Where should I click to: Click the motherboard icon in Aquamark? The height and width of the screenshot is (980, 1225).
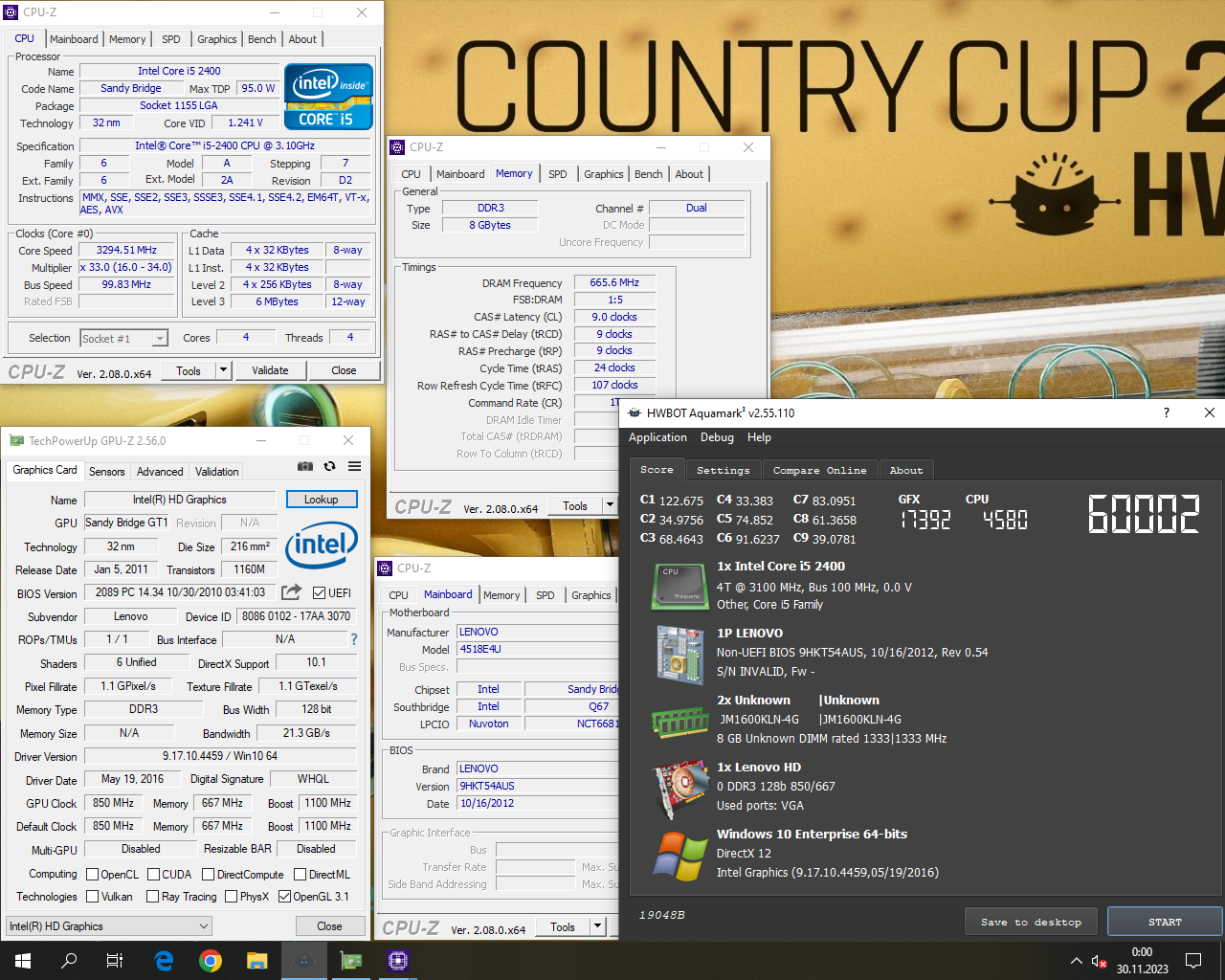pyautogui.click(x=680, y=655)
